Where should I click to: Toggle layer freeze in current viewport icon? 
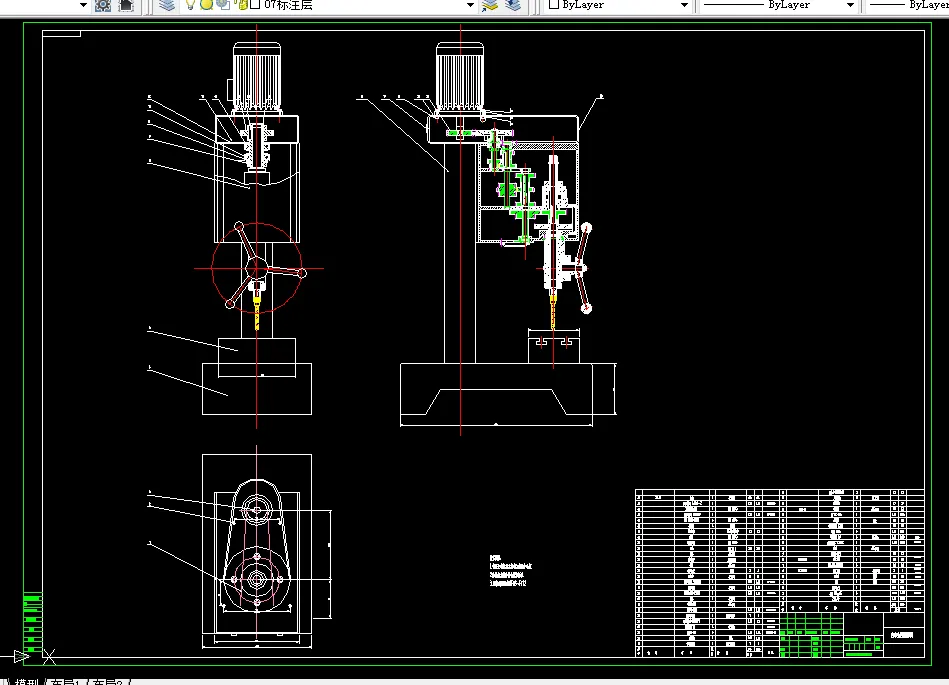click(223, 5)
